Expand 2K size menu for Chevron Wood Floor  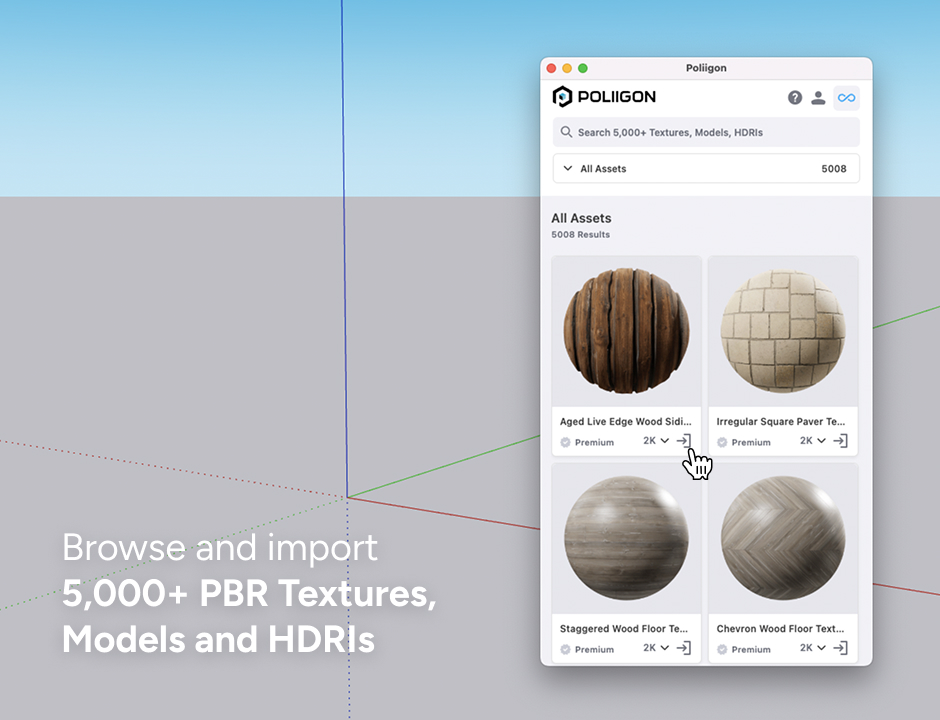point(813,648)
